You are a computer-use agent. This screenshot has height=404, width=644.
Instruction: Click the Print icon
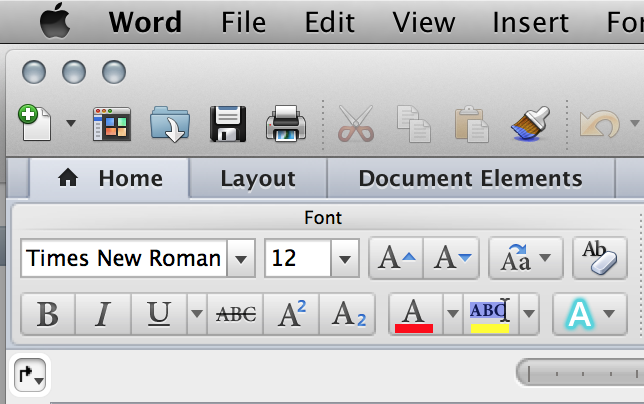tap(286, 123)
